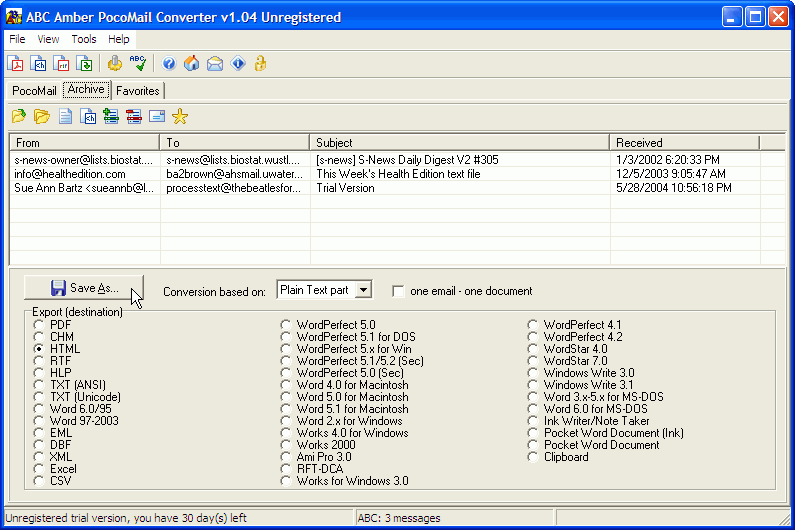Enable one email - one document checkbox
This screenshot has height=530, width=795.
coord(398,291)
